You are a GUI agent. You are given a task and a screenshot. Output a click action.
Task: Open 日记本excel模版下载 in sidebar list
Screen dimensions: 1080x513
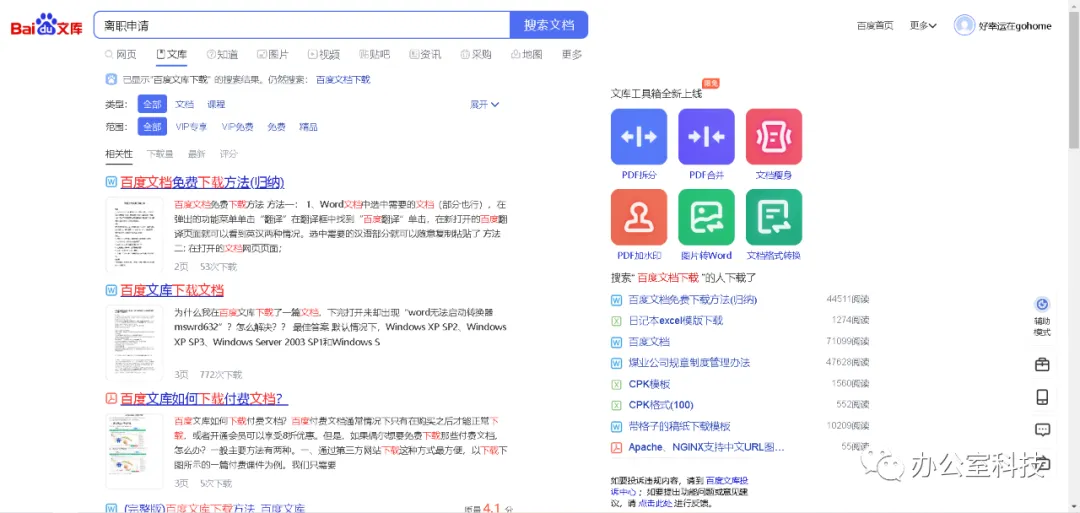coord(676,321)
